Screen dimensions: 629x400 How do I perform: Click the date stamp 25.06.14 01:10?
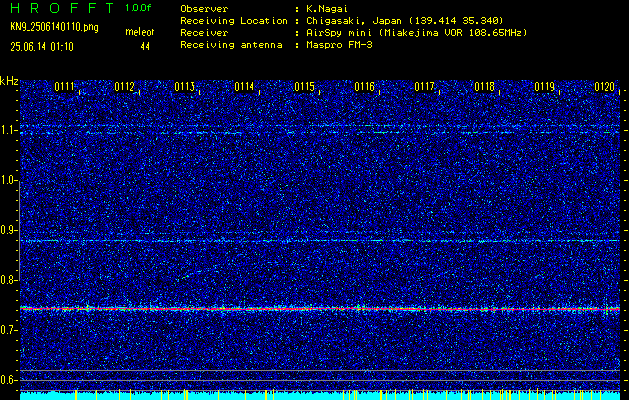coord(42,47)
